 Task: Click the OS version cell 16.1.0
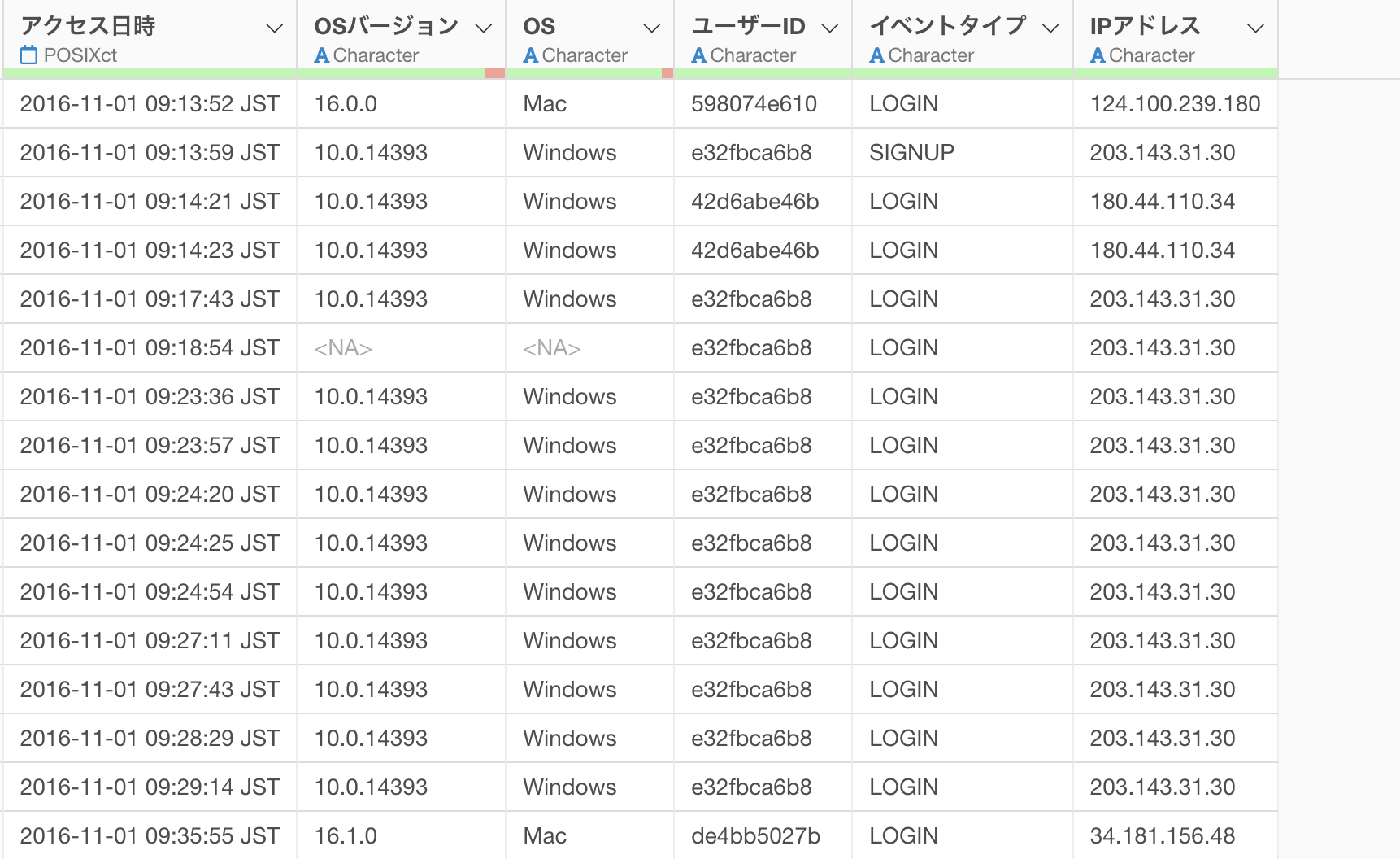pyautogui.click(x=402, y=835)
